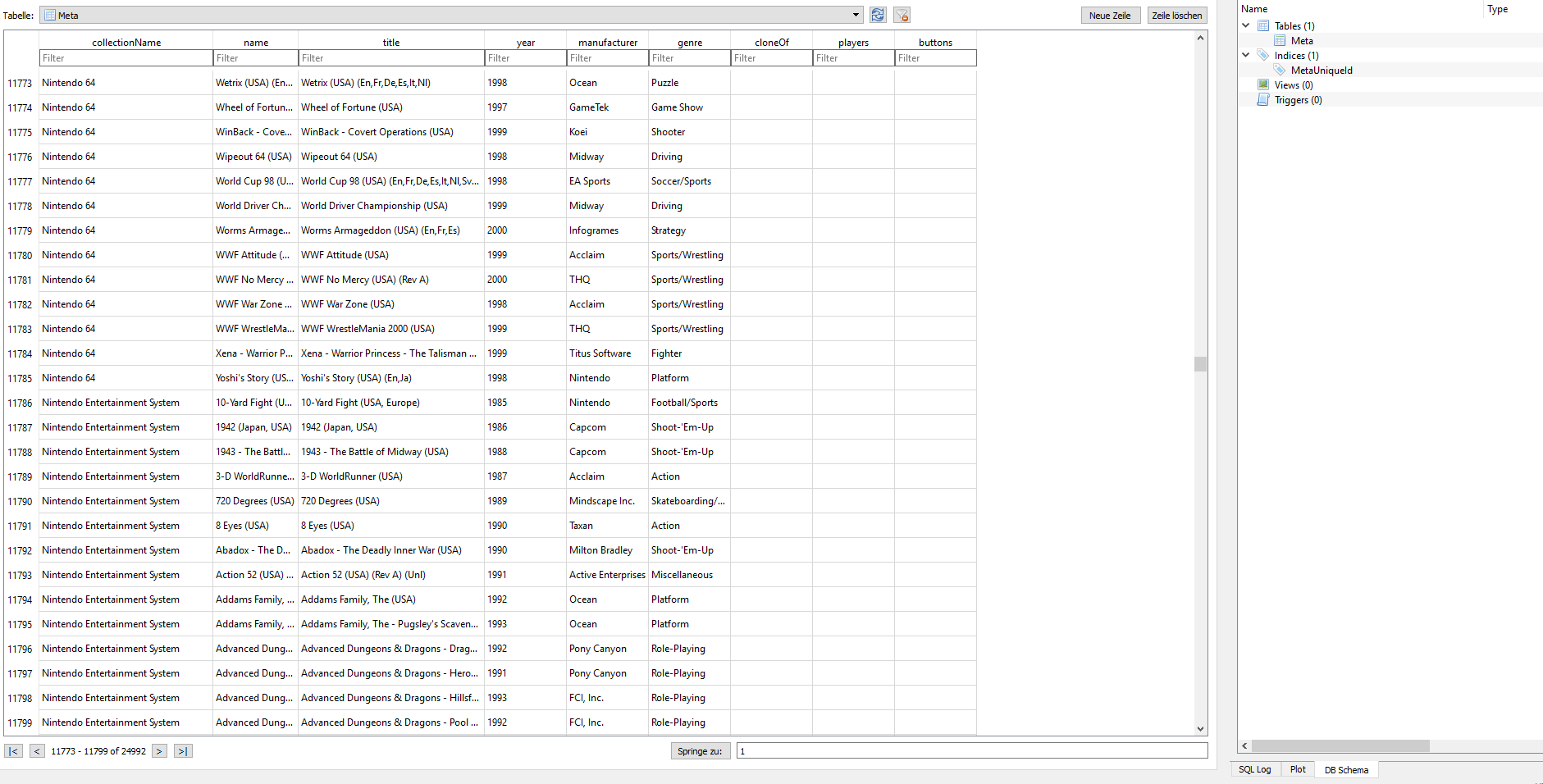Select MetaUniqueId in the schema tree
This screenshot has height=784, width=1543.
(x=1322, y=70)
